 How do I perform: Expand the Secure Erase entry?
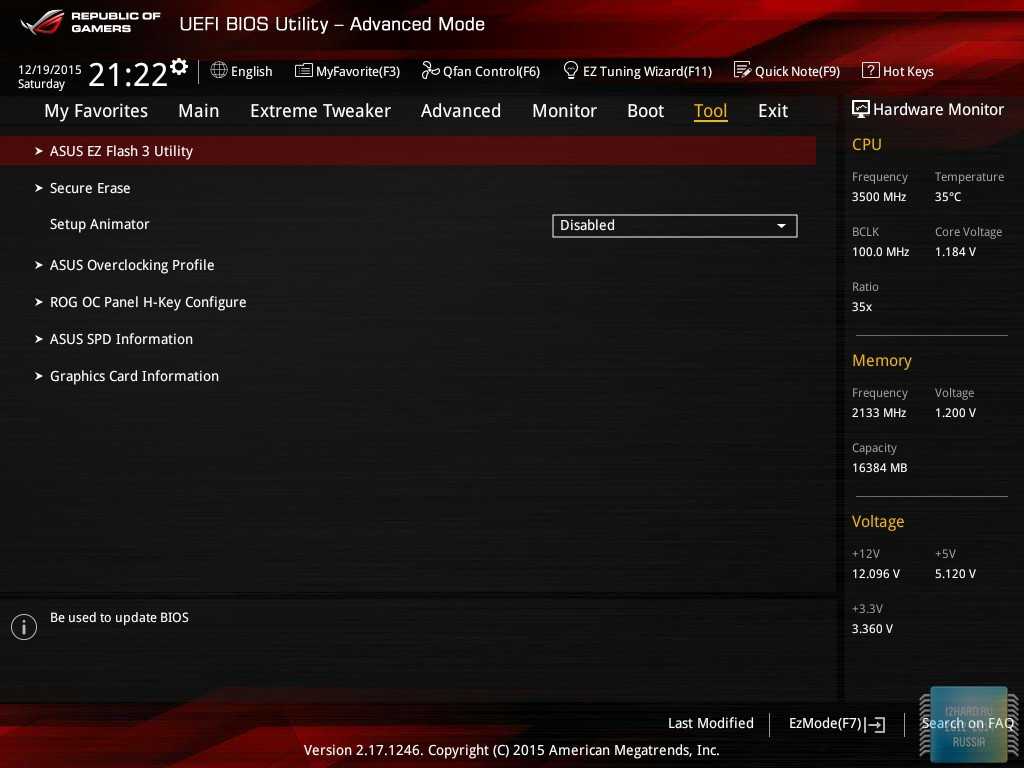pos(90,188)
